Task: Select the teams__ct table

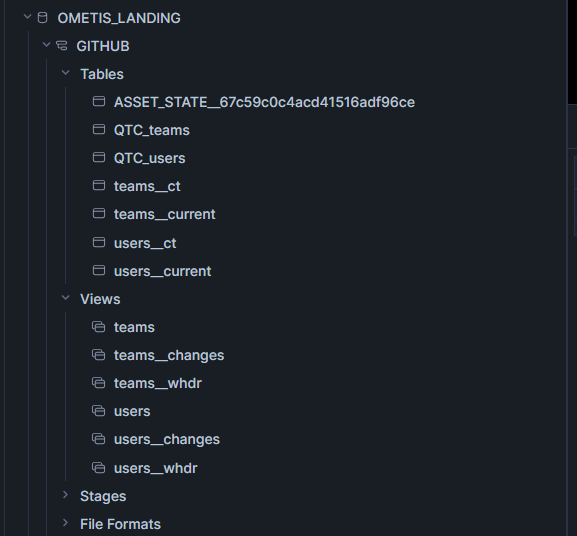Action: [x=147, y=187]
